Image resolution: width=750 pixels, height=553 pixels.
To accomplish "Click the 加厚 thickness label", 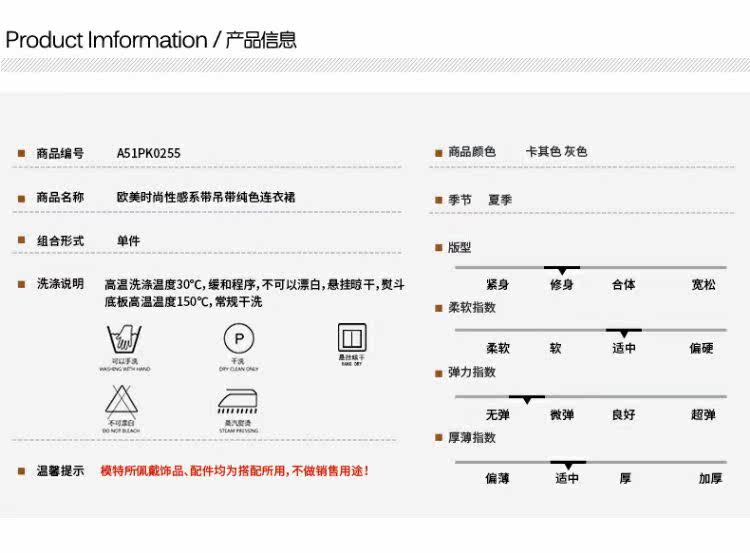I will [x=711, y=478].
